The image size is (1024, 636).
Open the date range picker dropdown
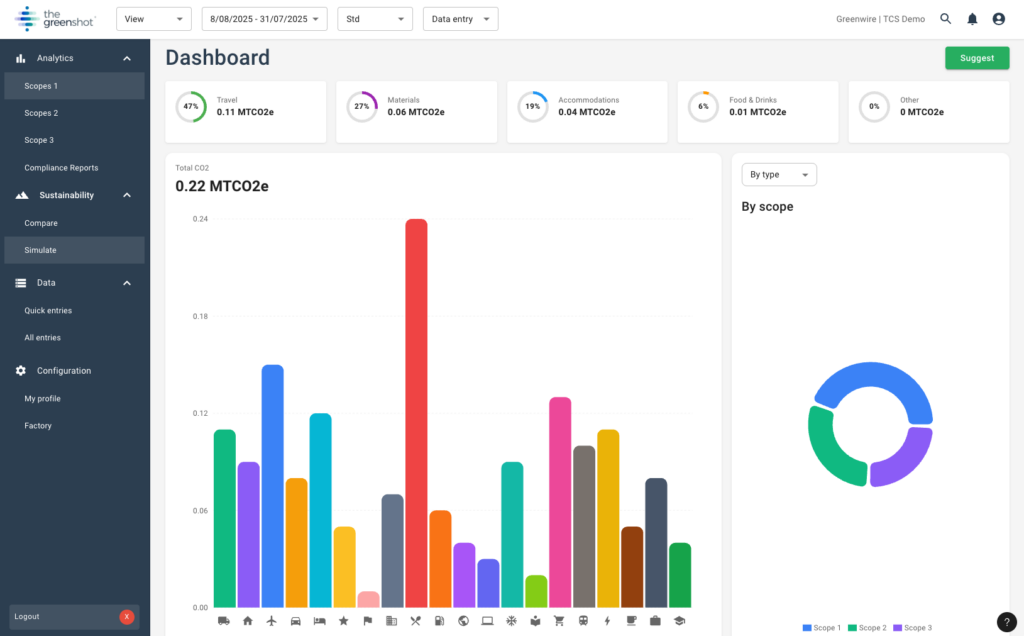click(x=262, y=18)
